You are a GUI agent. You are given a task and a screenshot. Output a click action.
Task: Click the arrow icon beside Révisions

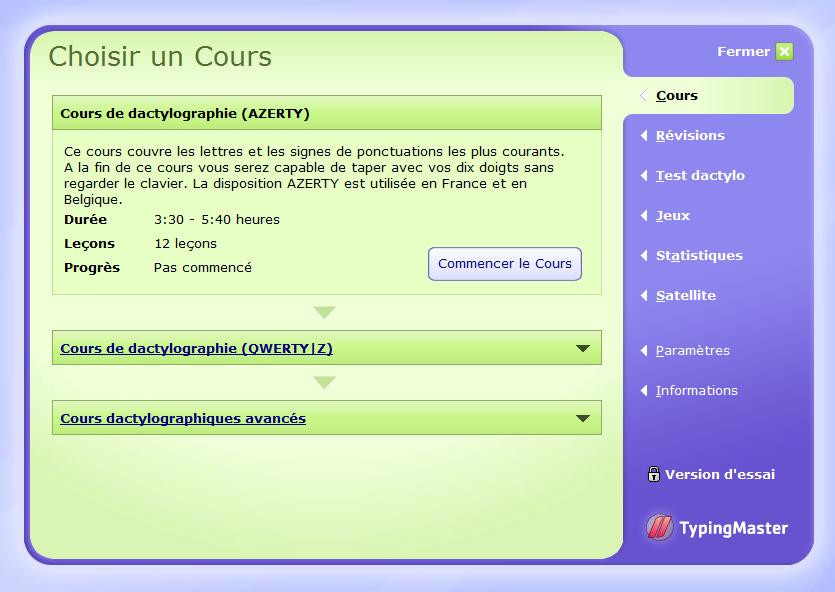[644, 135]
